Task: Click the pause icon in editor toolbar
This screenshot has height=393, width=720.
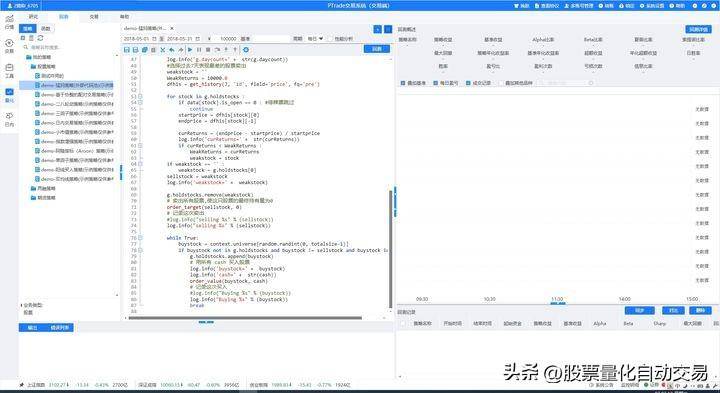Action: (199, 50)
